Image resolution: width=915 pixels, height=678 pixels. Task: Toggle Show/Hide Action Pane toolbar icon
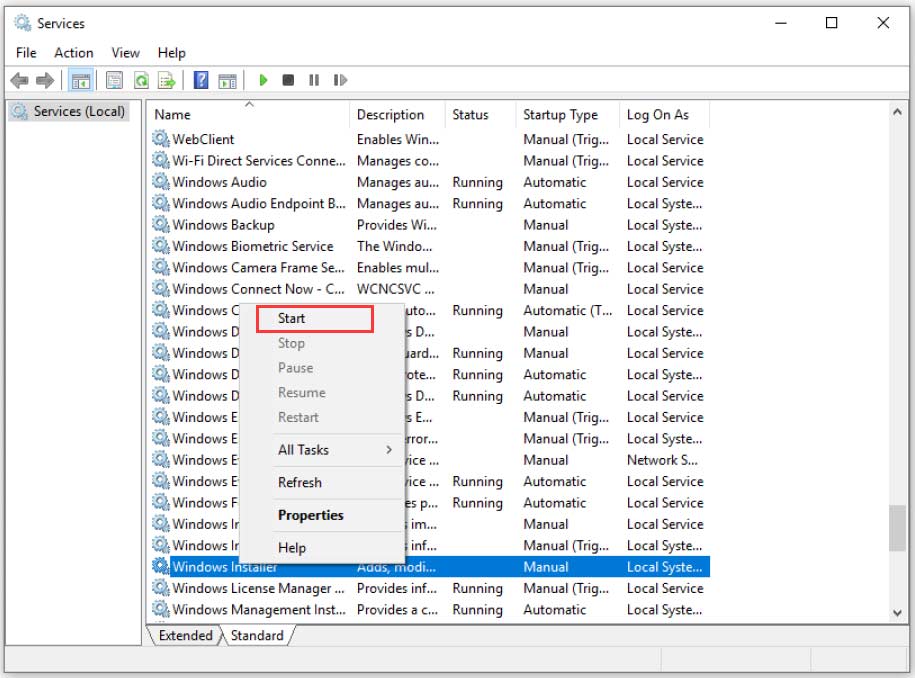pos(227,81)
